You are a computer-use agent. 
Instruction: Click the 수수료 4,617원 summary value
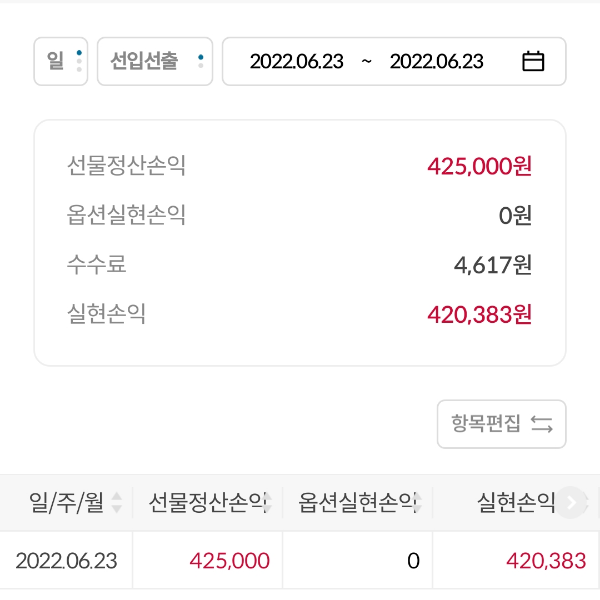click(492, 265)
